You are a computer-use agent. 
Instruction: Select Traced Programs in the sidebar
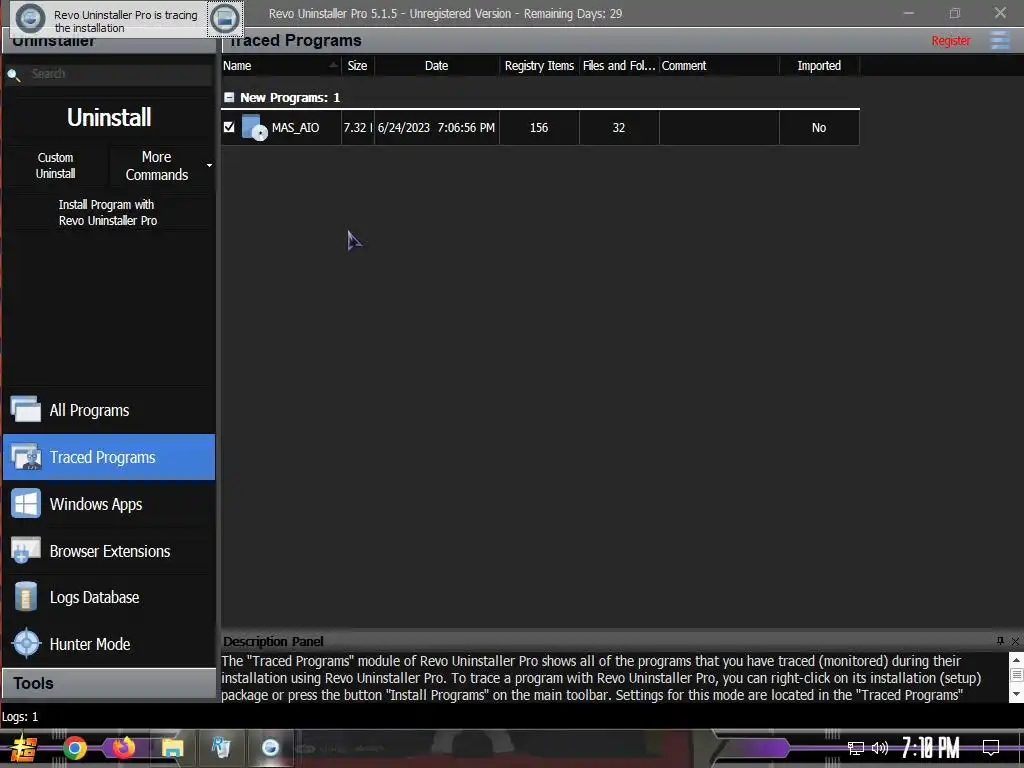click(109, 457)
